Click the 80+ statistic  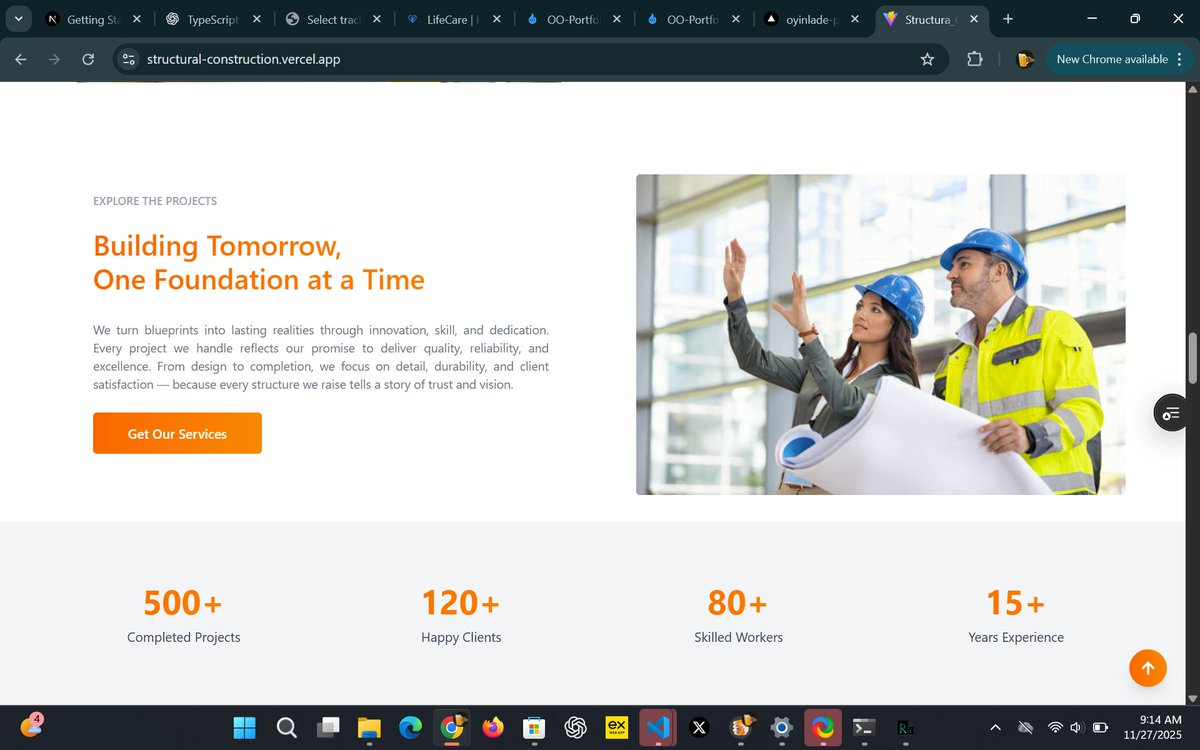(738, 603)
